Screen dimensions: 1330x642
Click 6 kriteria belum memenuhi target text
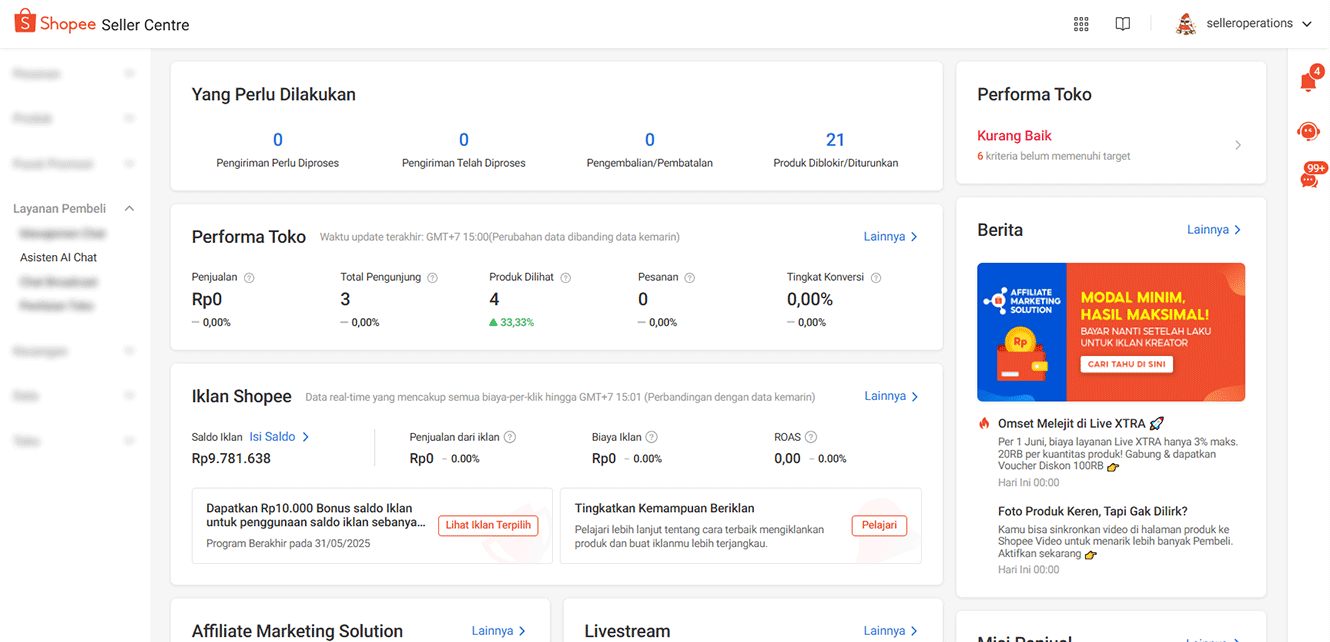(x=1054, y=156)
